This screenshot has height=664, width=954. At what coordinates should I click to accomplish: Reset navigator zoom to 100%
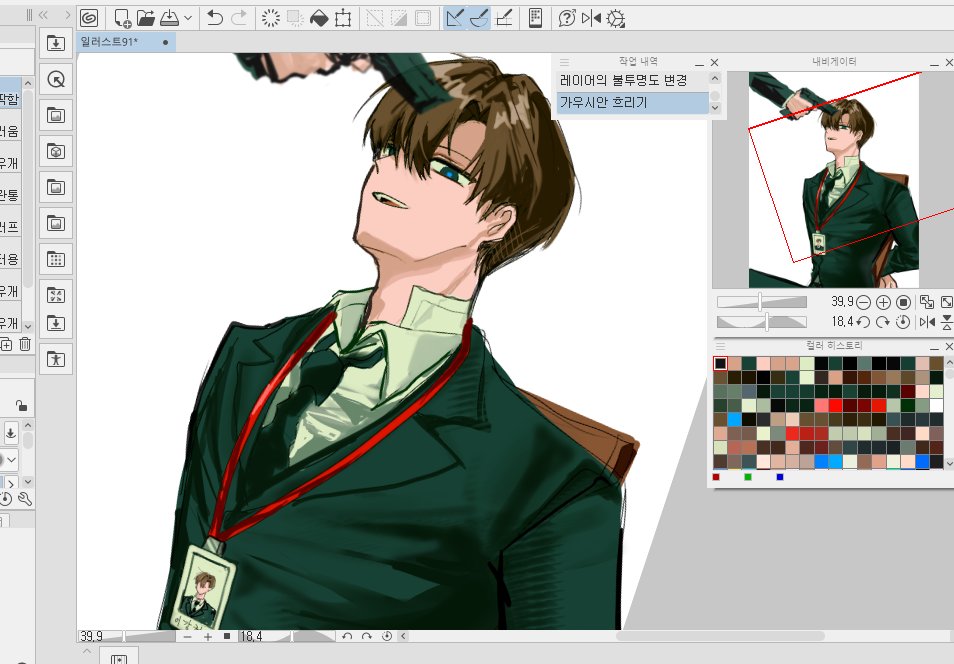904,302
